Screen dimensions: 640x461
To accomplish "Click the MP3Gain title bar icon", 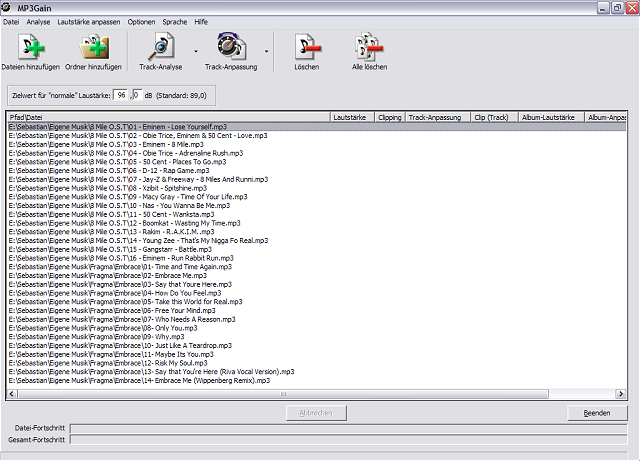I will pos(6,7).
